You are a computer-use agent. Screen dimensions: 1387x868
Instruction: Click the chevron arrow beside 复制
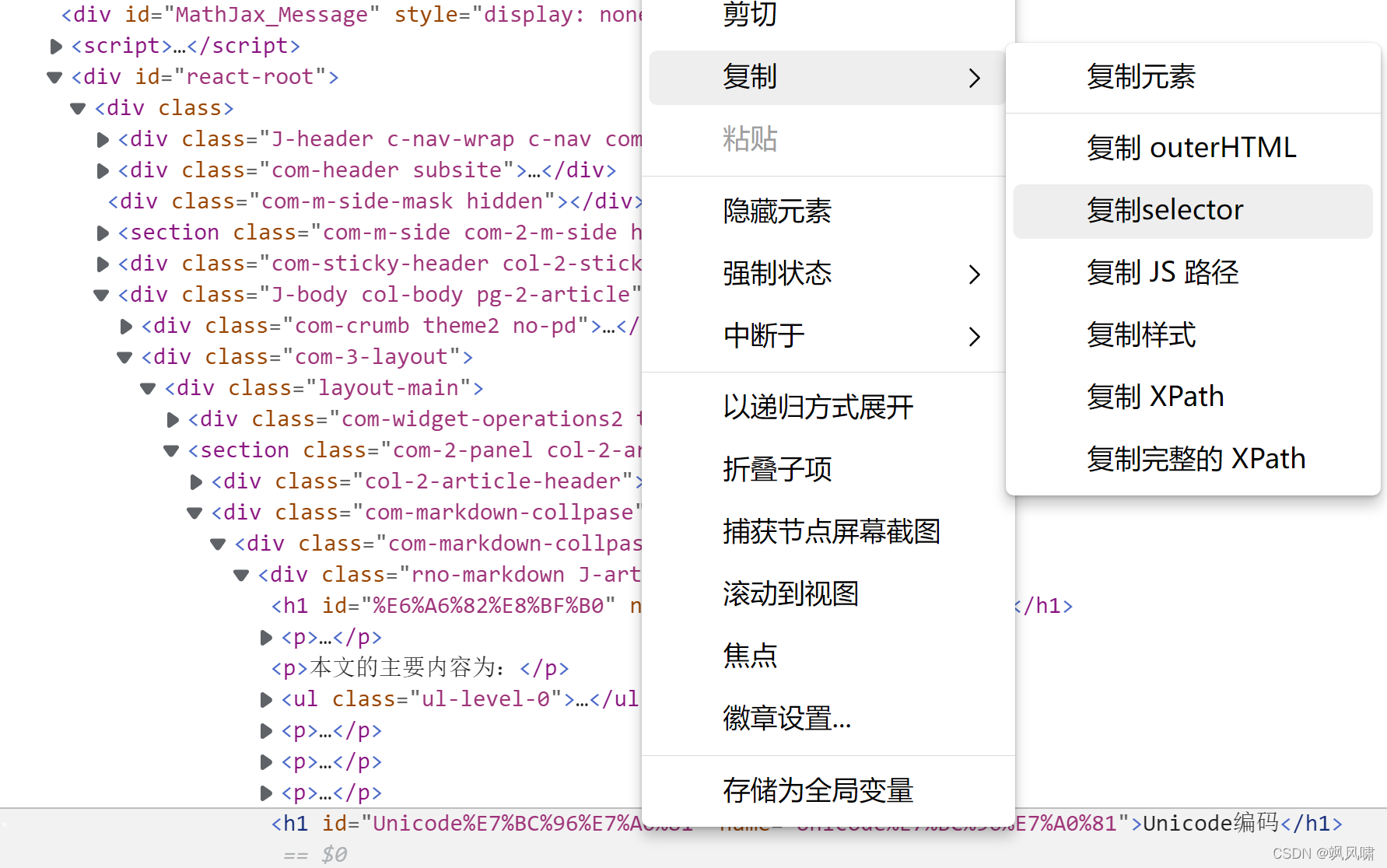click(x=974, y=78)
